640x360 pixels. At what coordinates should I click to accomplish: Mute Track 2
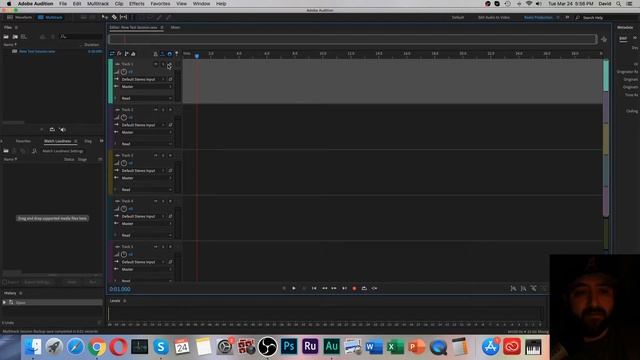click(156, 110)
